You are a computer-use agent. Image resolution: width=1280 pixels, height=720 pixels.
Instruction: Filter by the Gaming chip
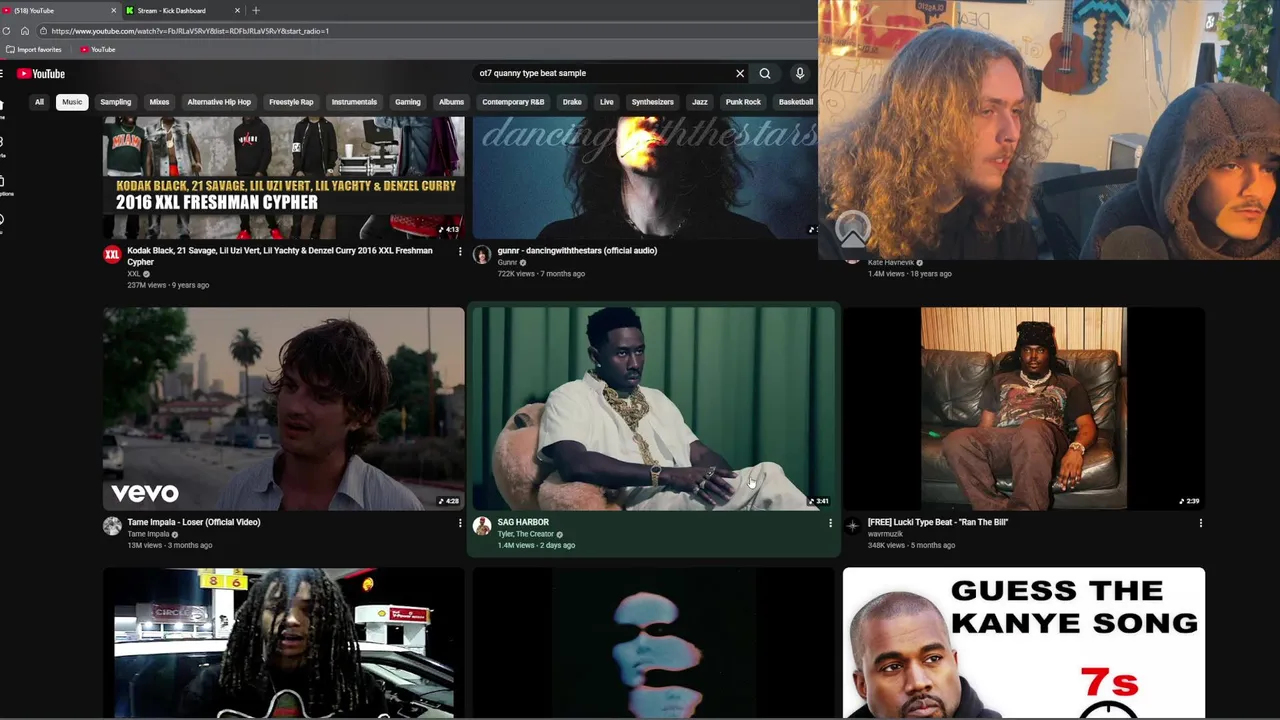408,102
